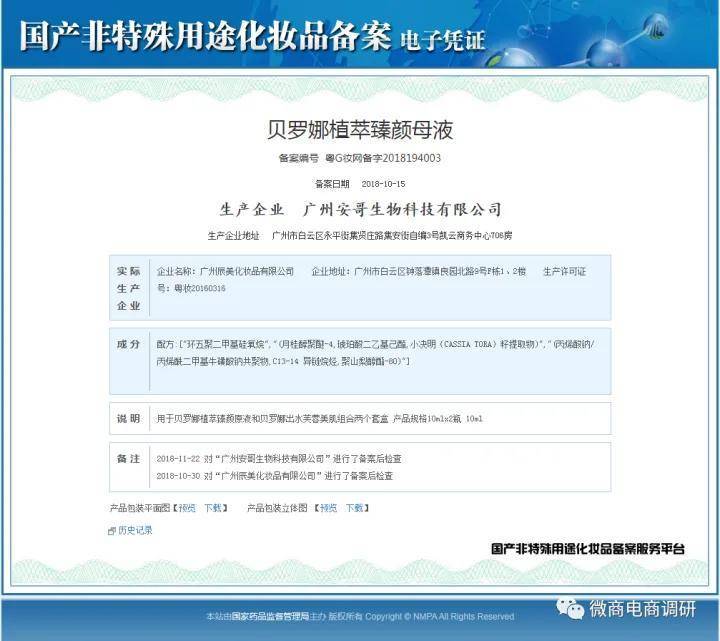Select the 成分 section label
Viewport: 720px width, 641px height.
pos(128,343)
